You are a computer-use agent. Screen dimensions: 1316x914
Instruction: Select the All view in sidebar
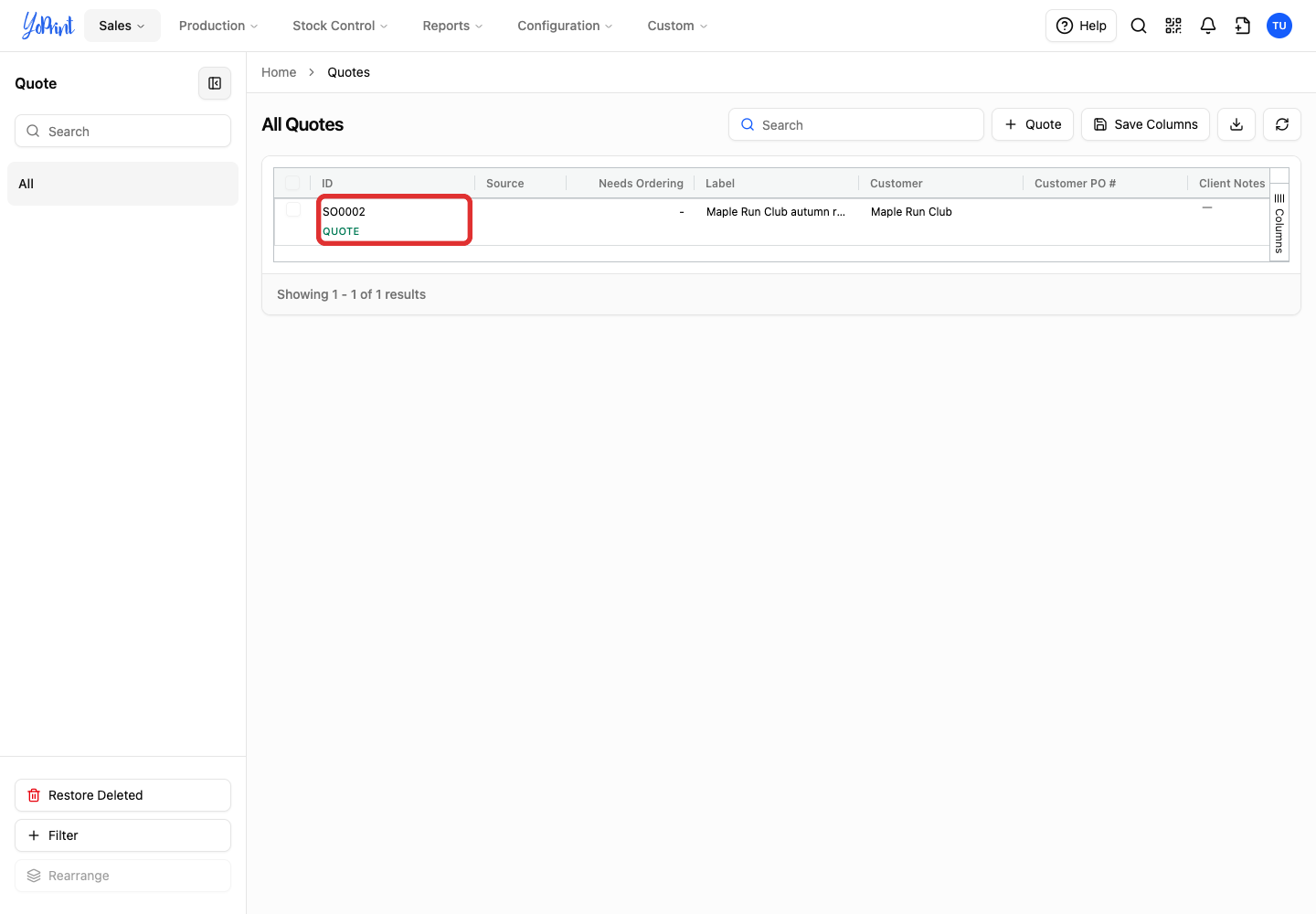122,184
